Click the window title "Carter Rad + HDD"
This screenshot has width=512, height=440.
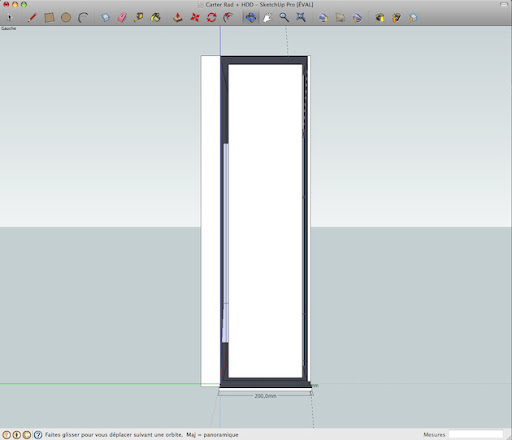tap(229, 4)
